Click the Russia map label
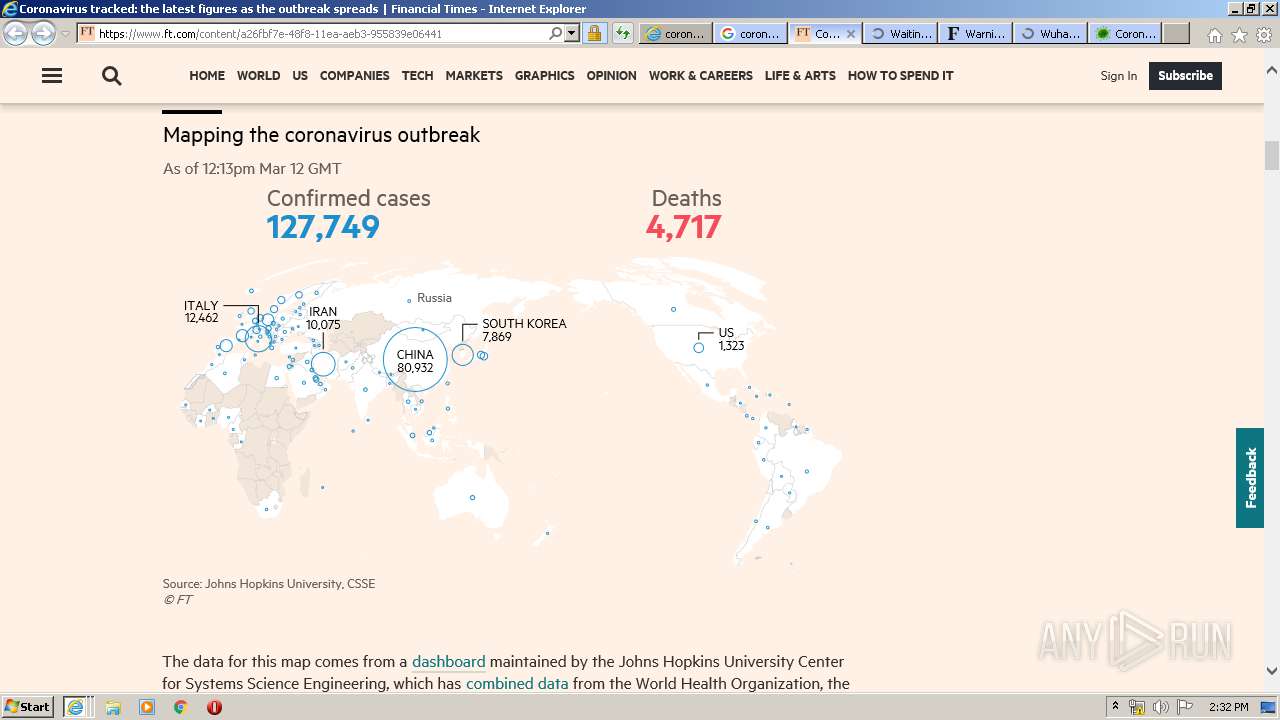This screenshot has height=720, width=1280. 434,298
